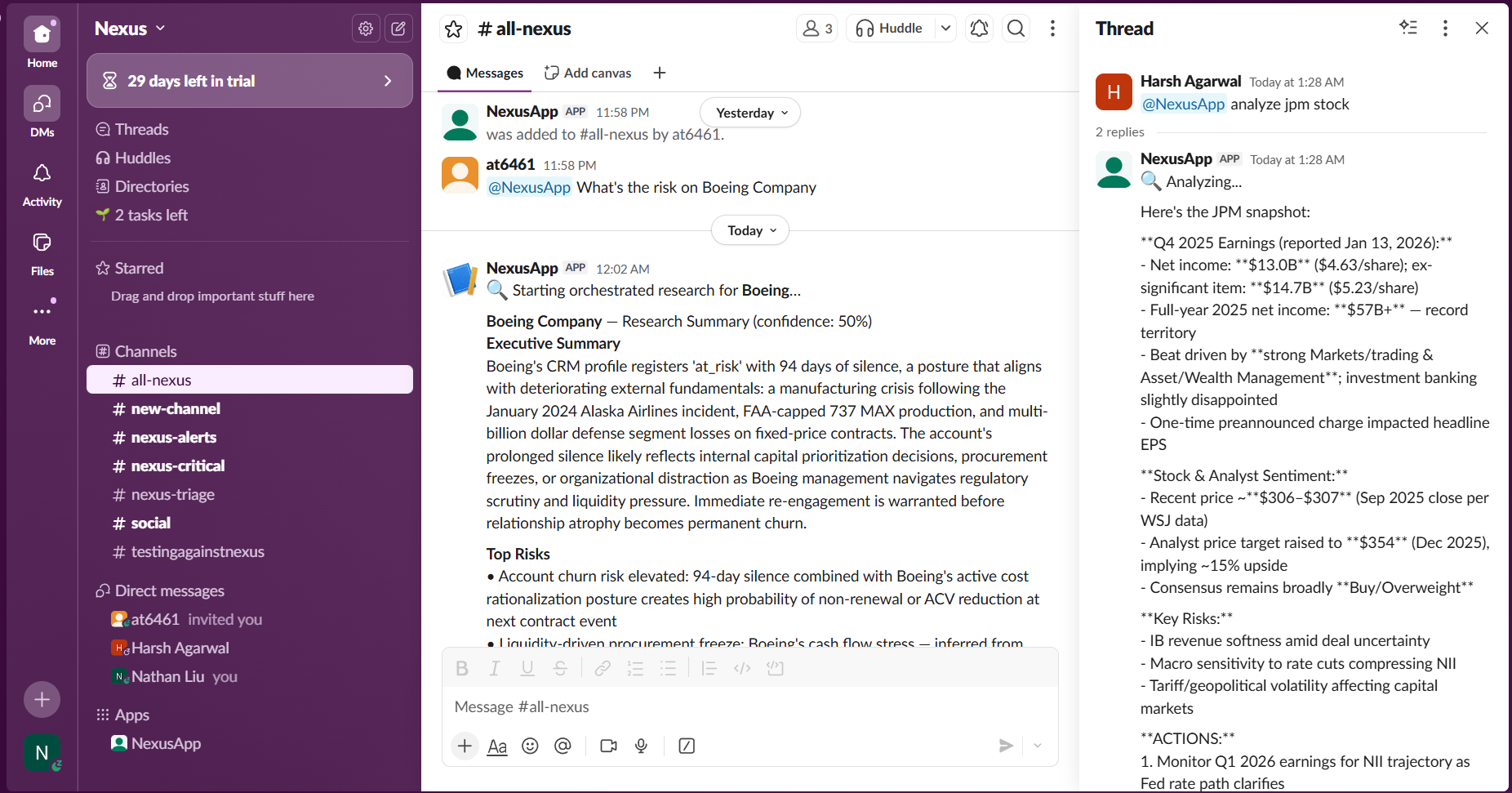This screenshot has height=793, width=1512.
Task: Open the Files view
Action: click(x=42, y=252)
